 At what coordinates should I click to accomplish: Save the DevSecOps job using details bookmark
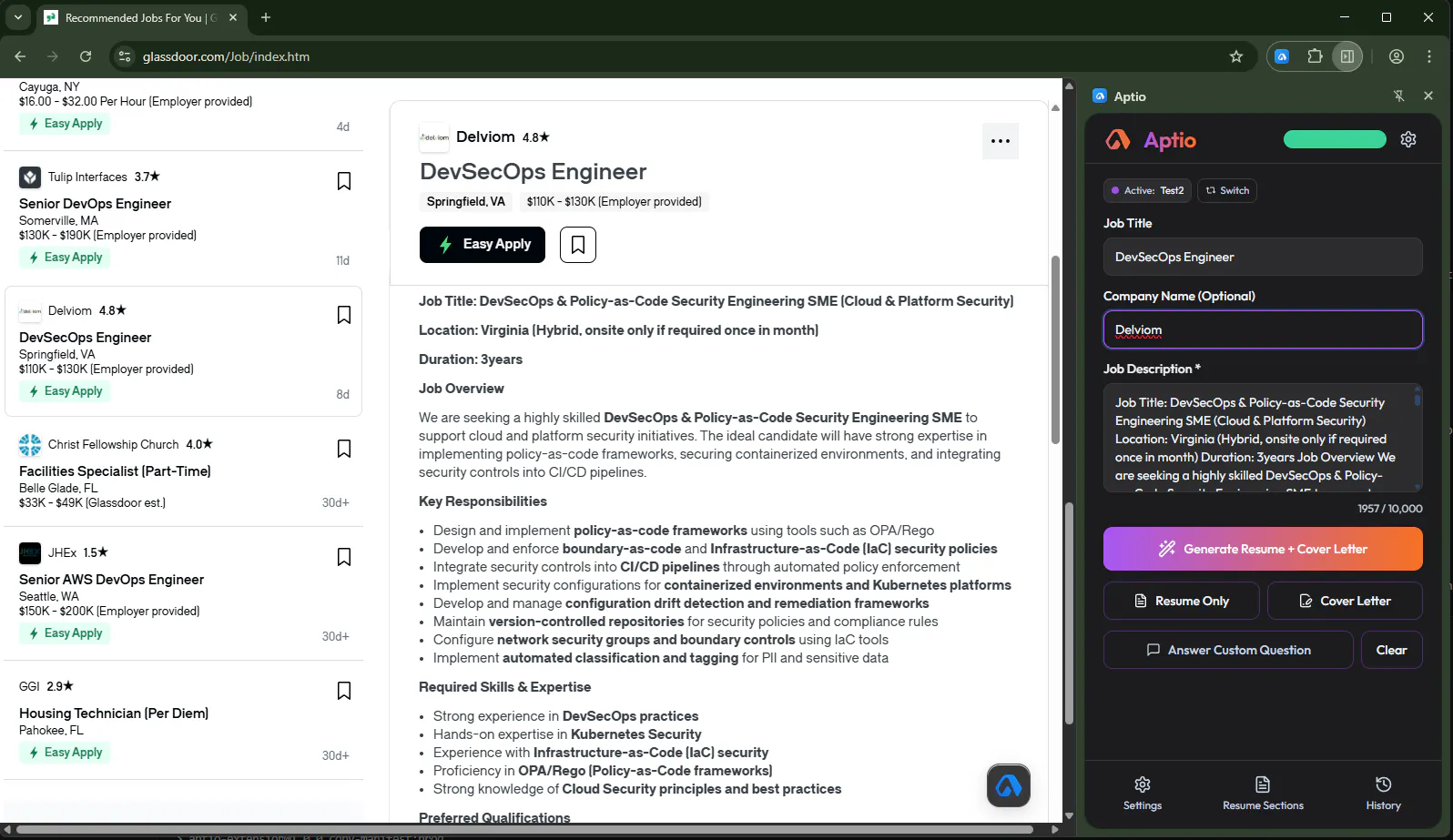578,245
